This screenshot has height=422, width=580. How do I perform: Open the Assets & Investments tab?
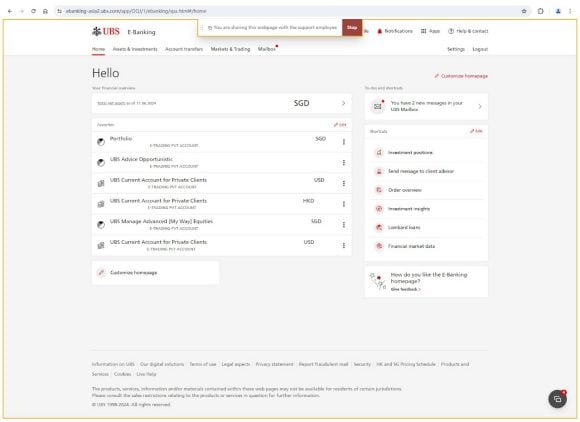click(135, 49)
